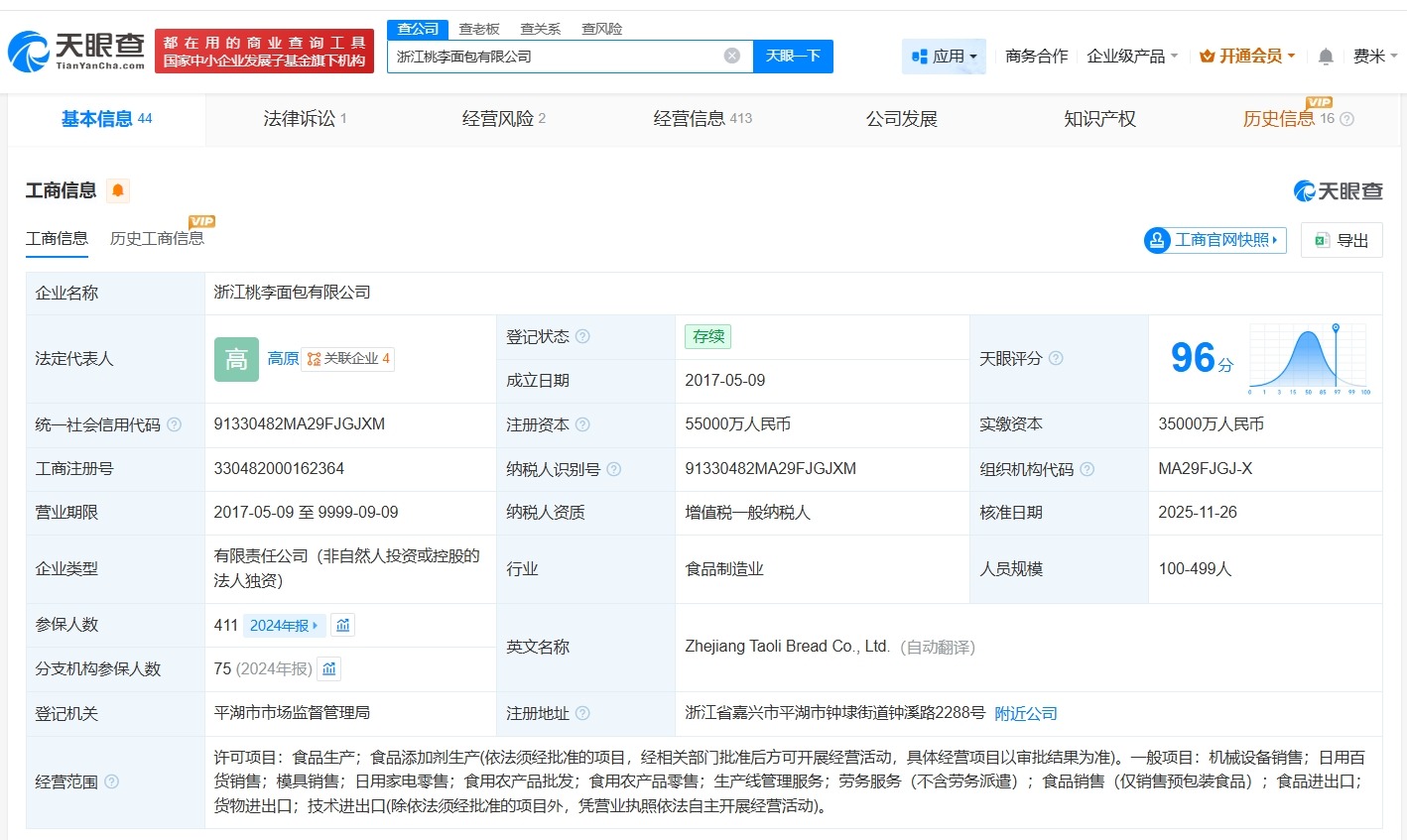The width and height of the screenshot is (1407, 840).
Task: Click the 天眼一下 search button
Action: coord(793,57)
